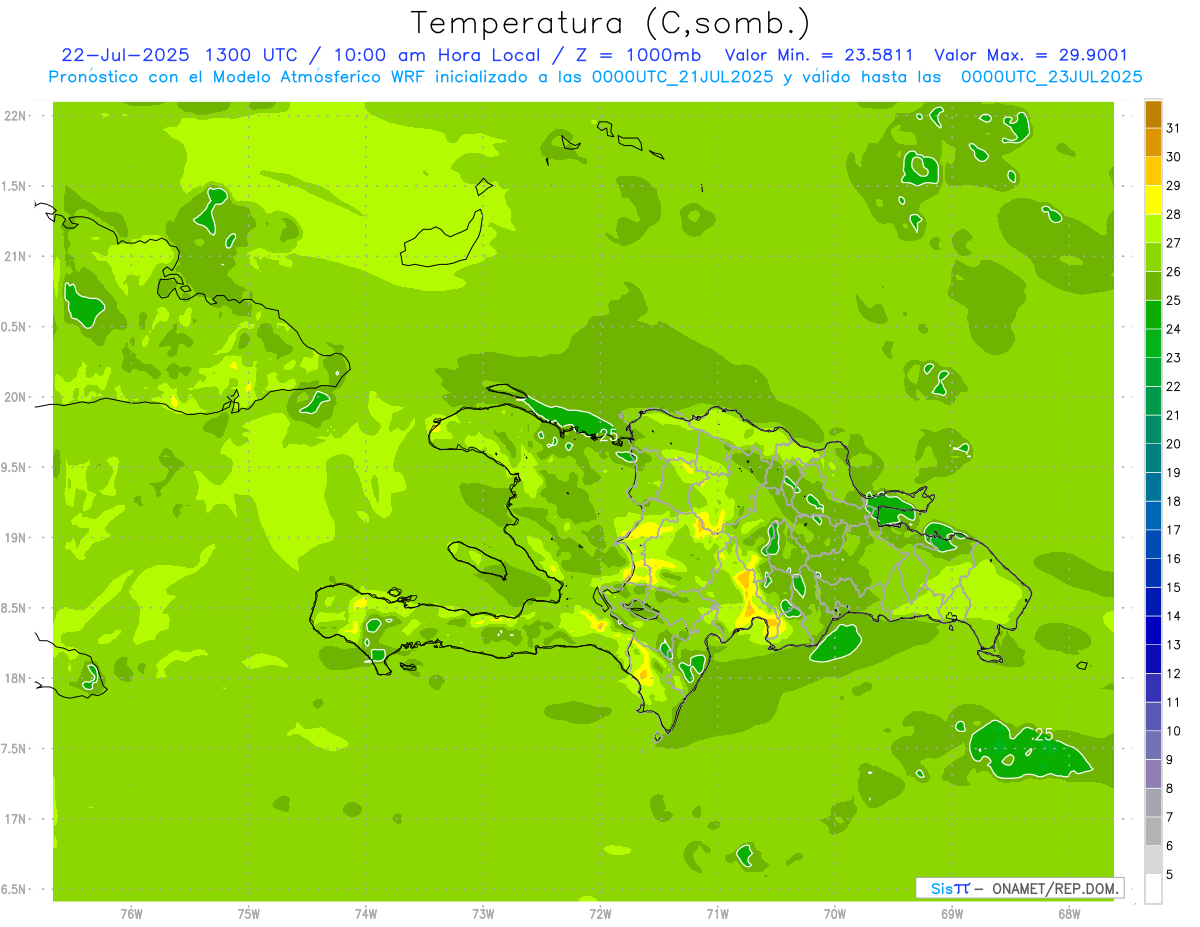Click "Valor Min. = 23.5811"
Viewport: 1200px width, 927px height.
(819, 55)
